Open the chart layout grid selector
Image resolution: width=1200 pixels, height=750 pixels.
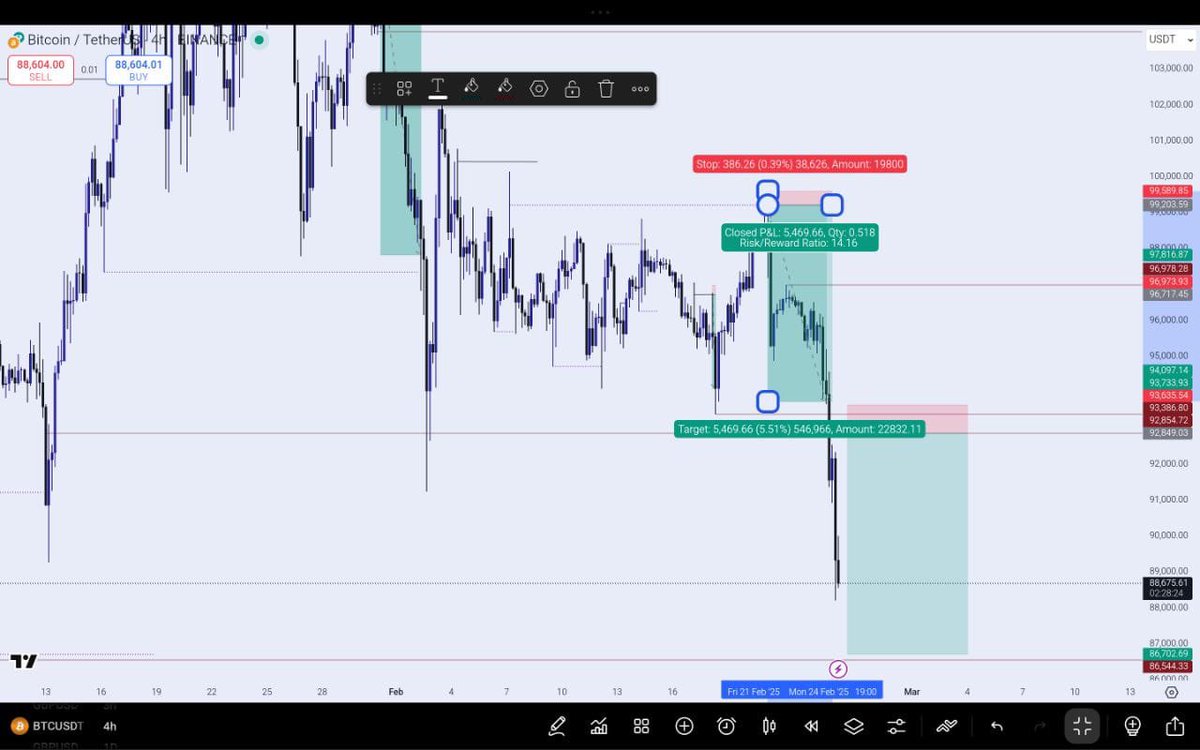(641, 727)
